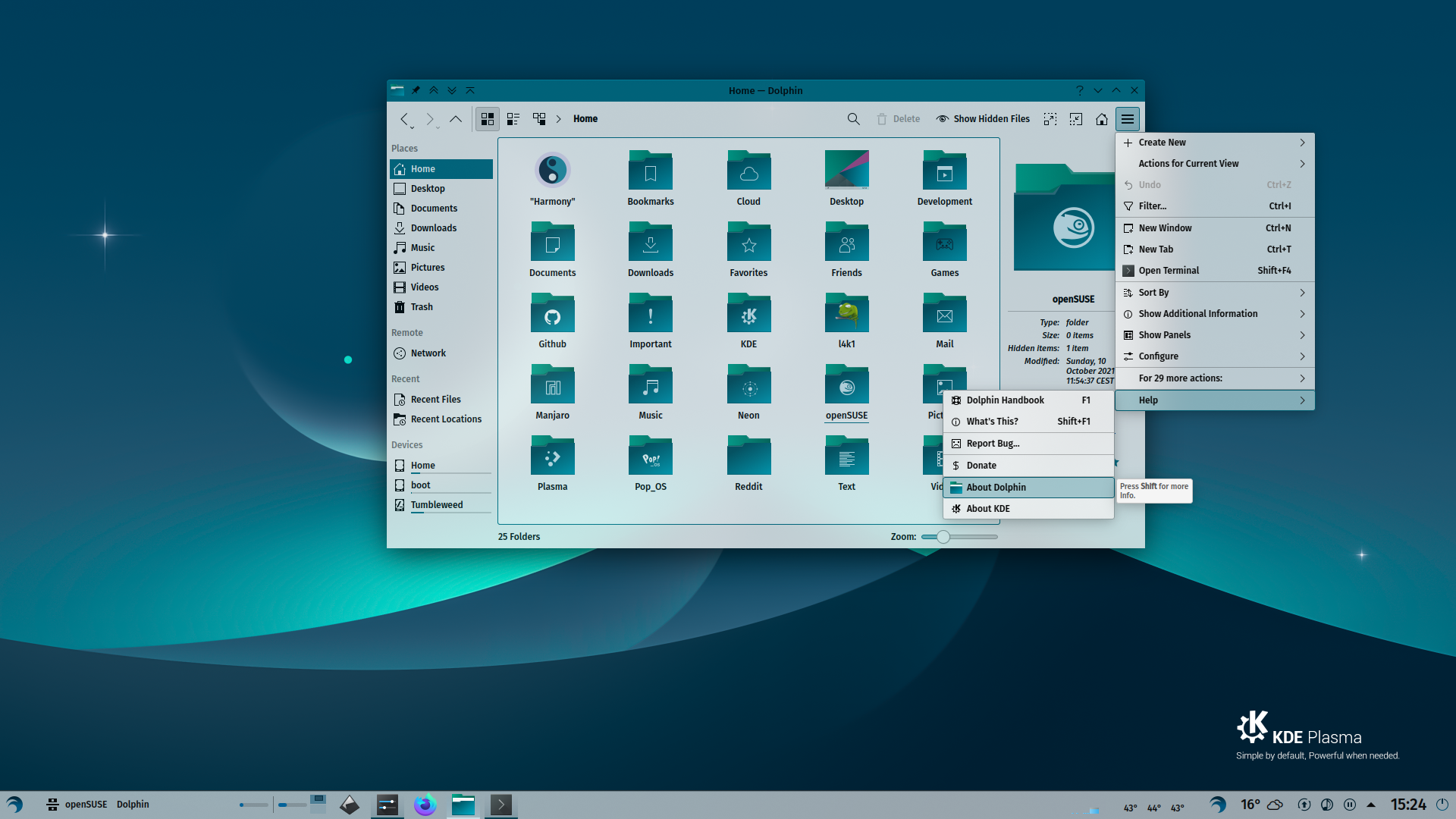Image resolution: width=1456 pixels, height=819 pixels.
Task: Click the search magnifier icon
Action: pyautogui.click(x=853, y=119)
